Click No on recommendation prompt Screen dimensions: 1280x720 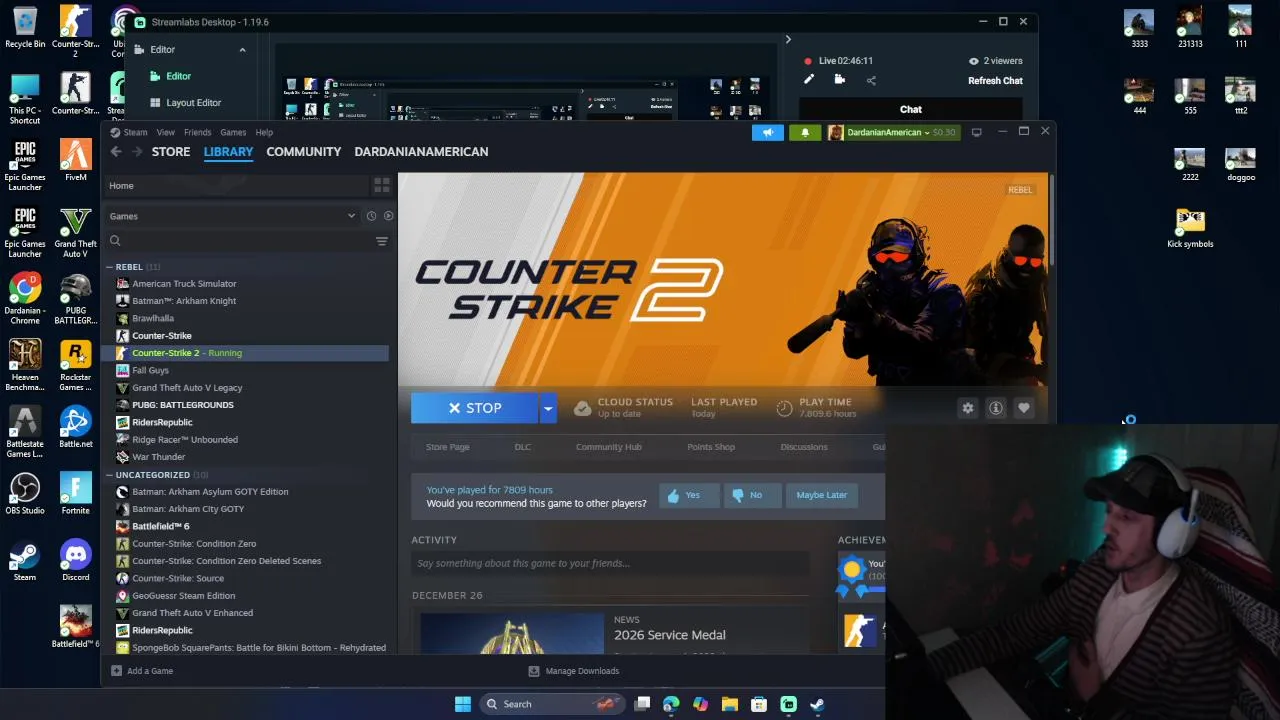tap(752, 495)
